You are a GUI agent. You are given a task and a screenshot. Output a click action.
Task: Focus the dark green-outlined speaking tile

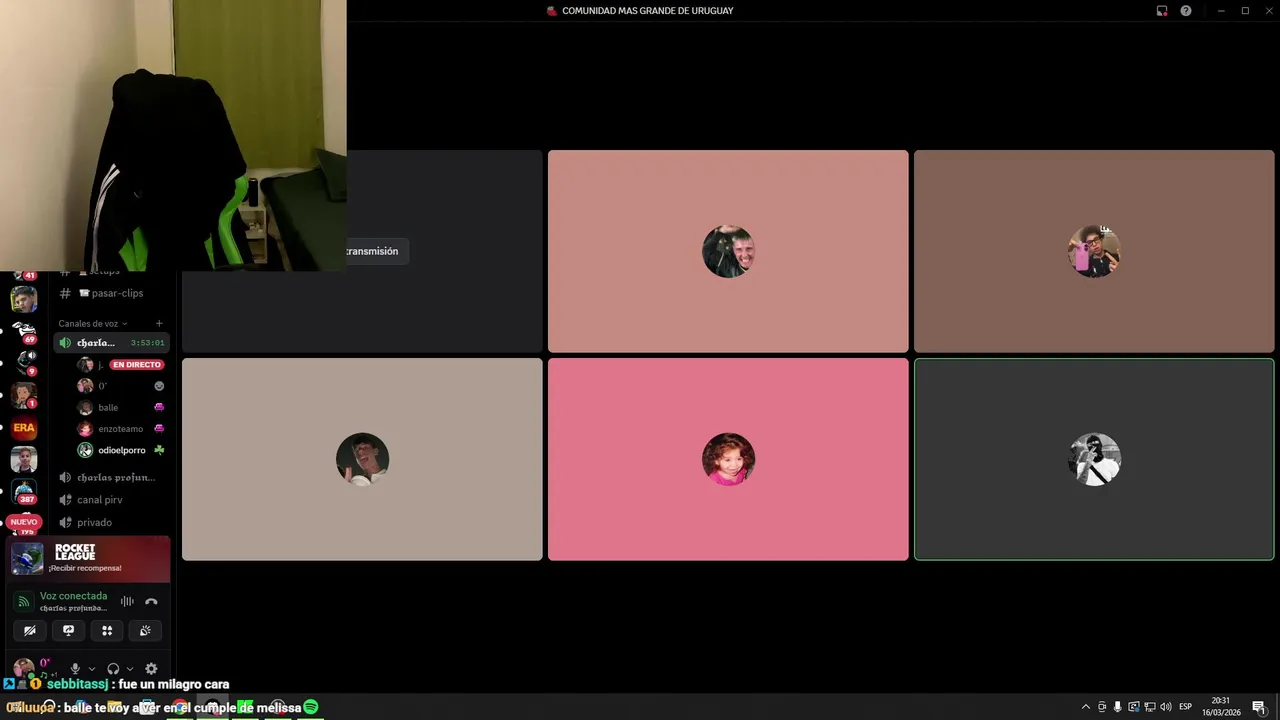click(x=1094, y=459)
